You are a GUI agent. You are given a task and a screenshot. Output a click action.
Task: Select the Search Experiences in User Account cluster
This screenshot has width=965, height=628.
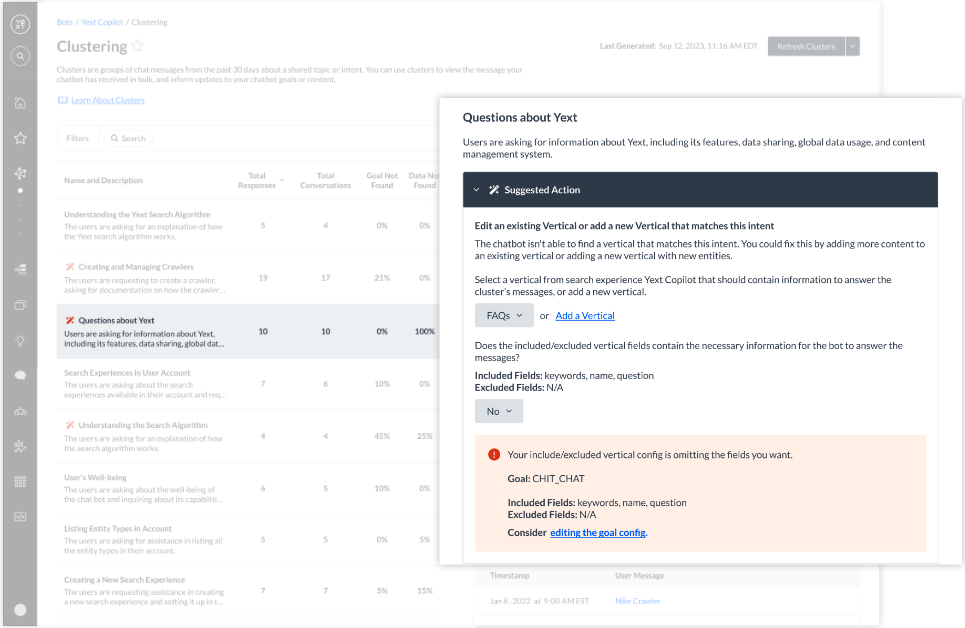247,384
